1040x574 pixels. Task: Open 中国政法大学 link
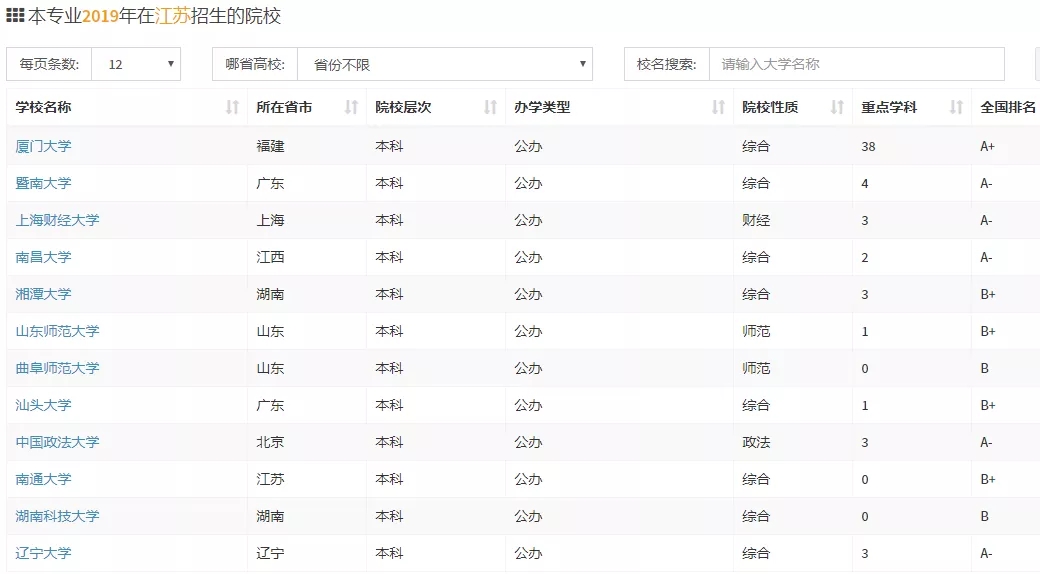pyautogui.click(x=58, y=442)
